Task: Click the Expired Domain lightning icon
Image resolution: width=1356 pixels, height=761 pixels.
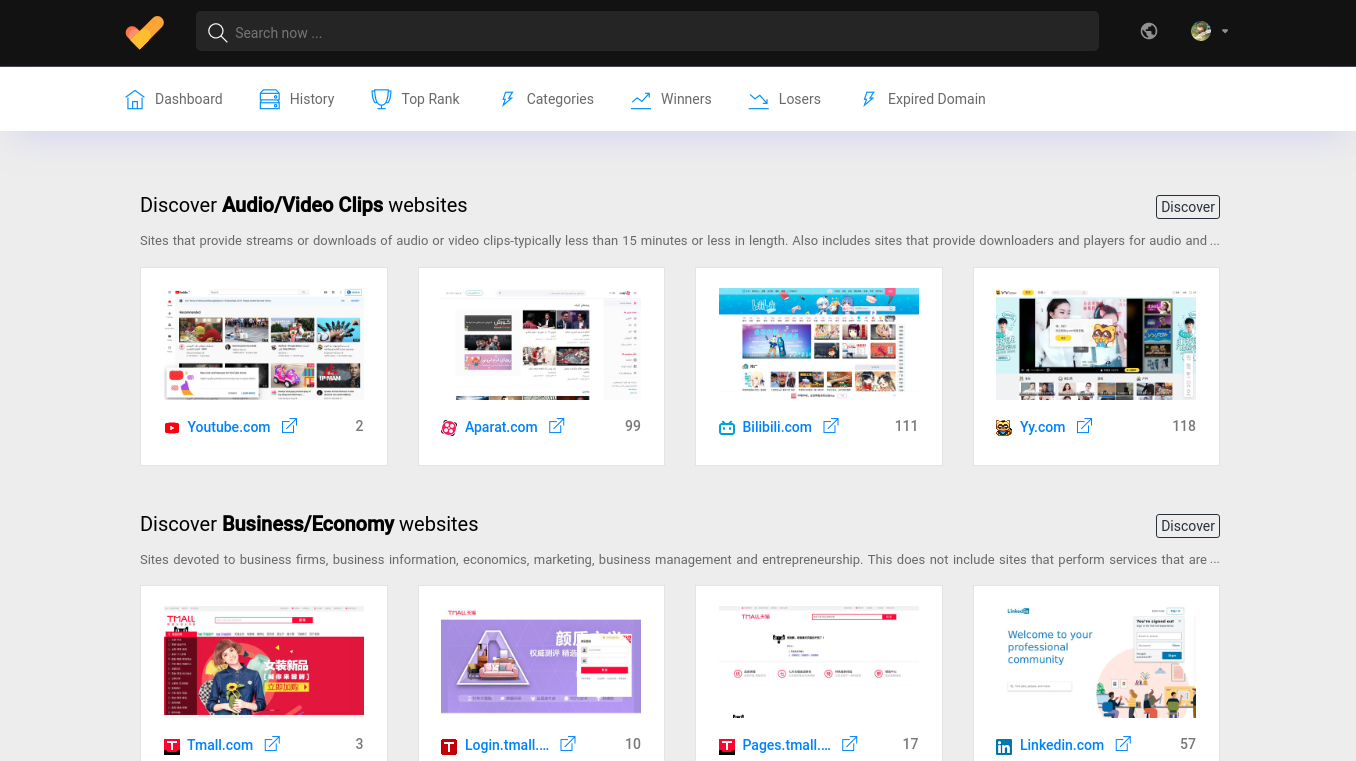Action: coord(868,99)
